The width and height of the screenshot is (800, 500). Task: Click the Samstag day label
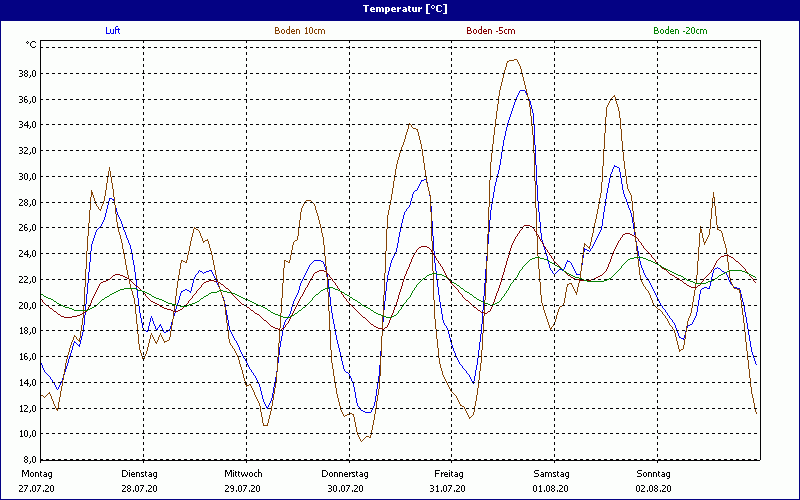pos(551,473)
